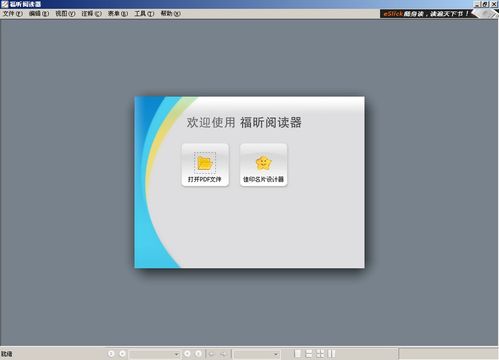Expand the page number dropdown
The image size is (499, 360).
(x=176, y=354)
